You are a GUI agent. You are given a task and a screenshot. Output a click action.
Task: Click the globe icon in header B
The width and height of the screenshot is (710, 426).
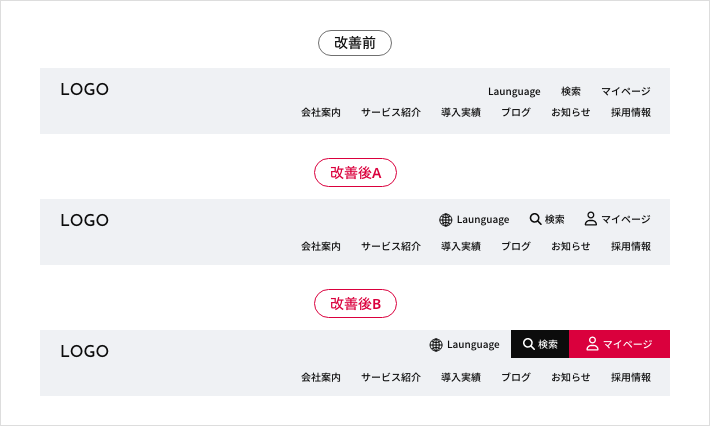436,345
